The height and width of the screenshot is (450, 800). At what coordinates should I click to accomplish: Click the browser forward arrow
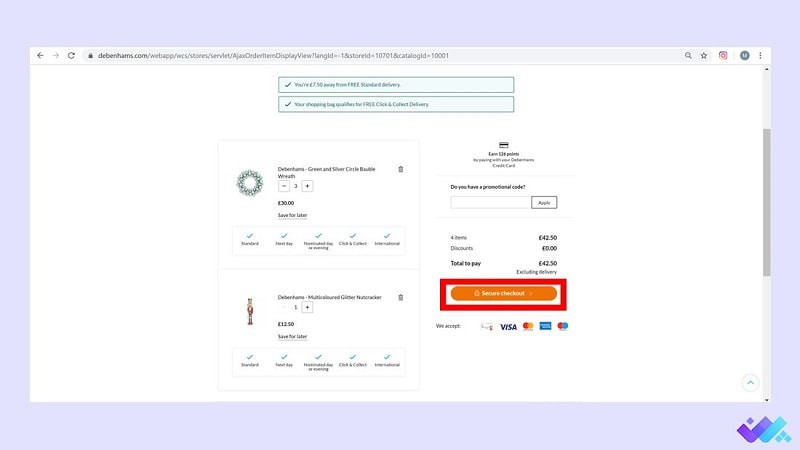pos(56,56)
